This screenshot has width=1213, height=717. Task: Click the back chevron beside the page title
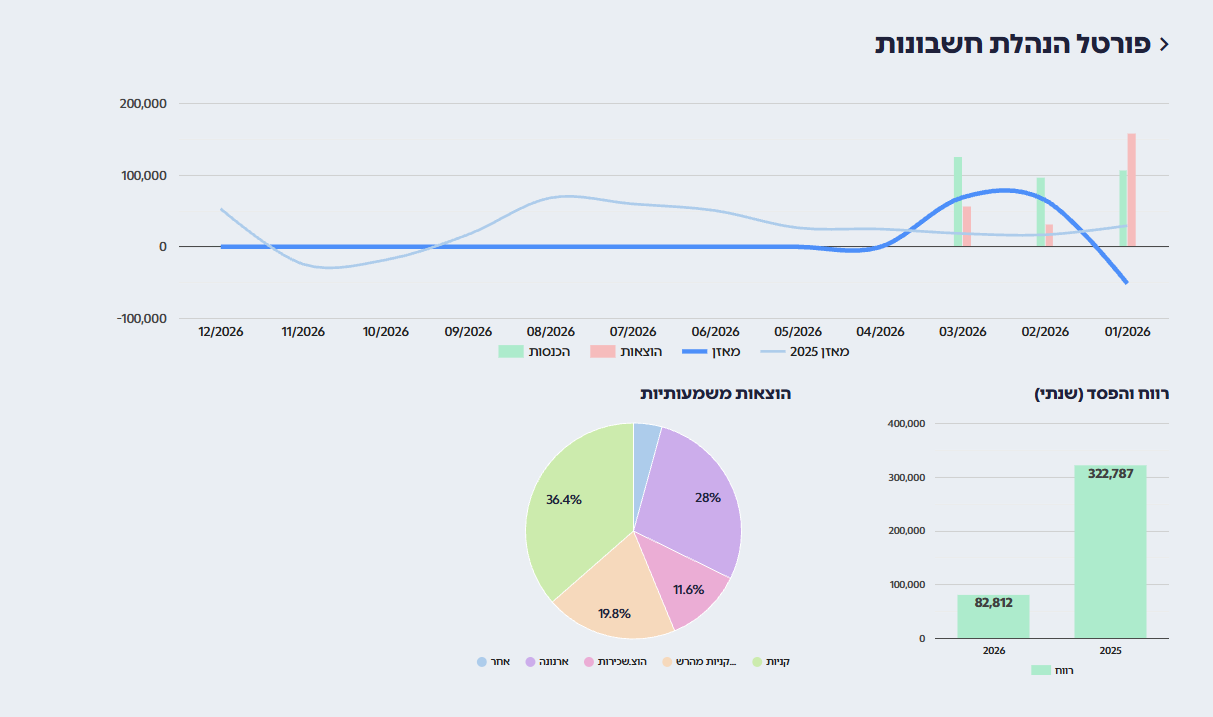1163,44
